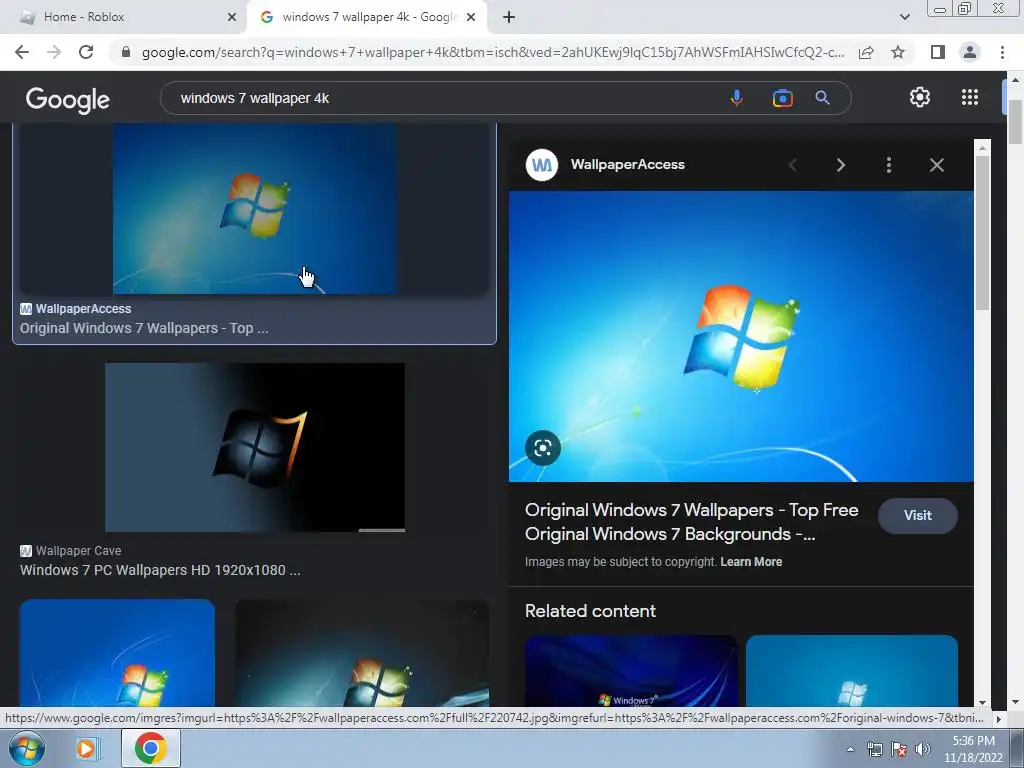The height and width of the screenshot is (768, 1024).
Task: Open network status tray icon
Action: 874,749
